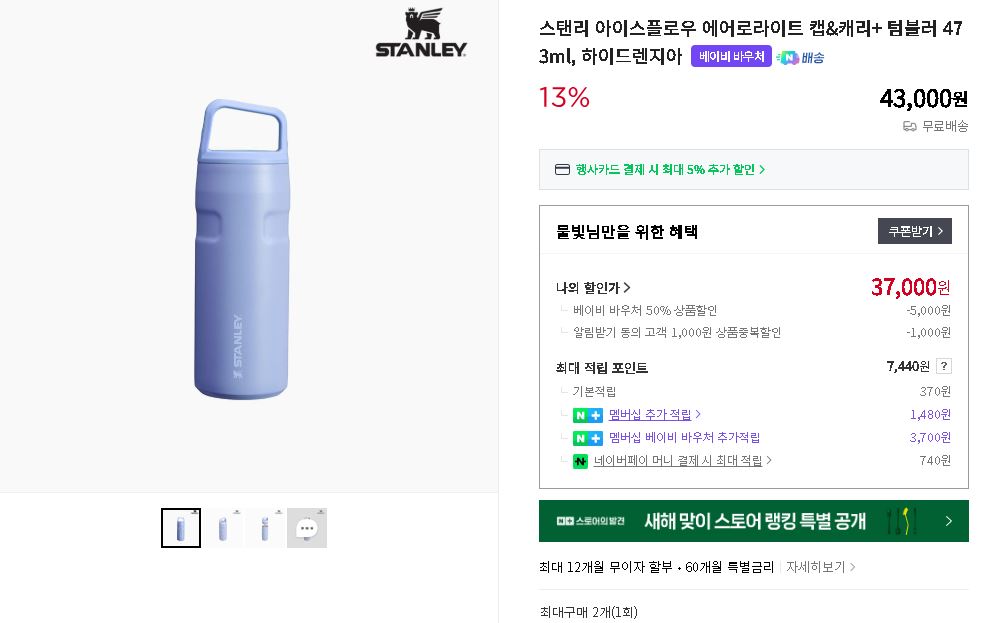
Task: Open the 새해 맞이 스토어 랭킹 banner
Action: tap(753, 521)
